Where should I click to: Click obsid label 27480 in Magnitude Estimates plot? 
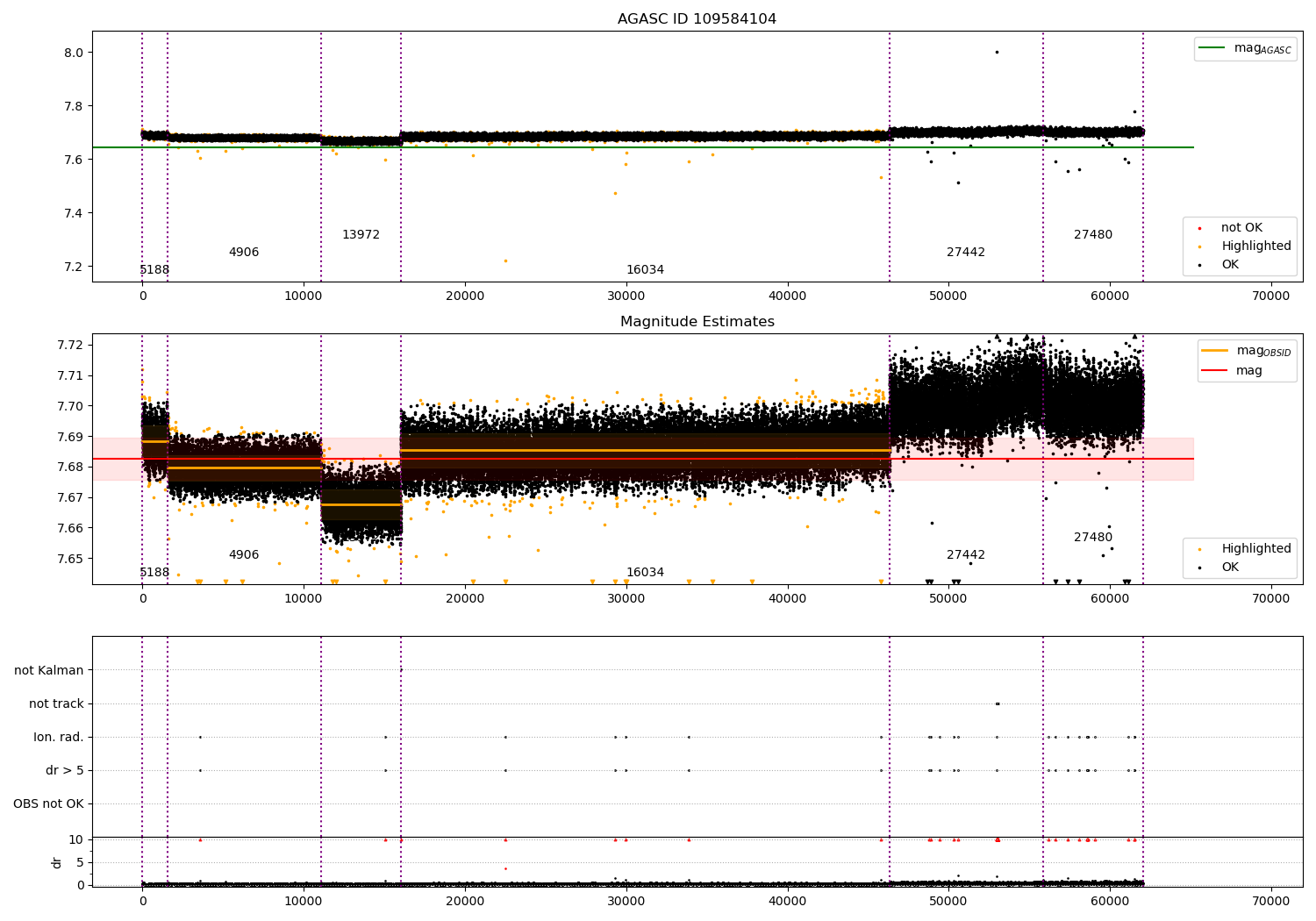(x=1093, y=538)
